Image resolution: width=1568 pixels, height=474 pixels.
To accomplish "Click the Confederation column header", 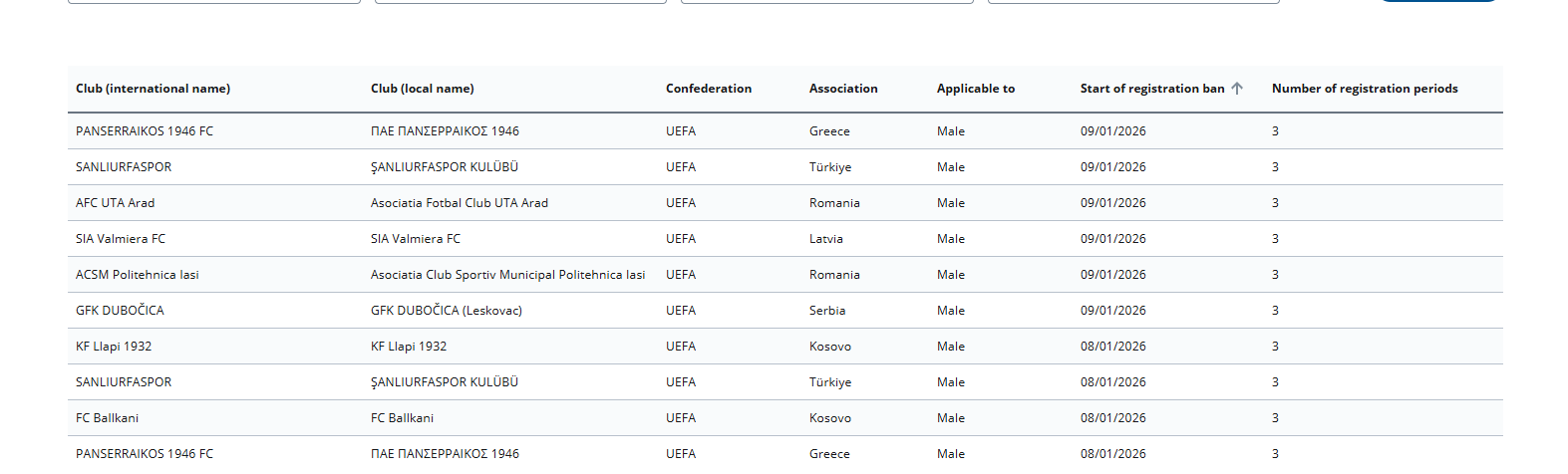I will [x=709, y=89].
